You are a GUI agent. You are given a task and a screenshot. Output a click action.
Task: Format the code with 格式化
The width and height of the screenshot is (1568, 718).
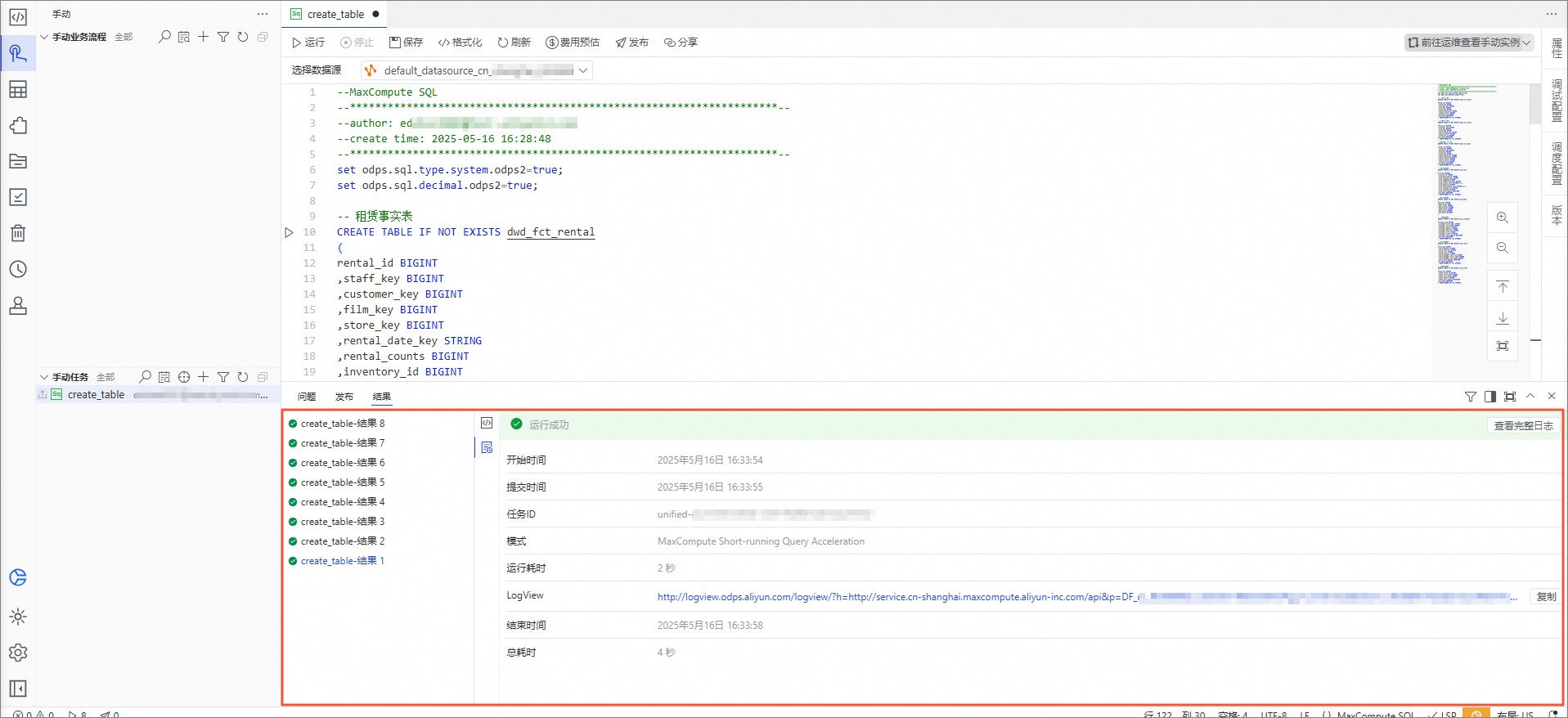(461, 43)
